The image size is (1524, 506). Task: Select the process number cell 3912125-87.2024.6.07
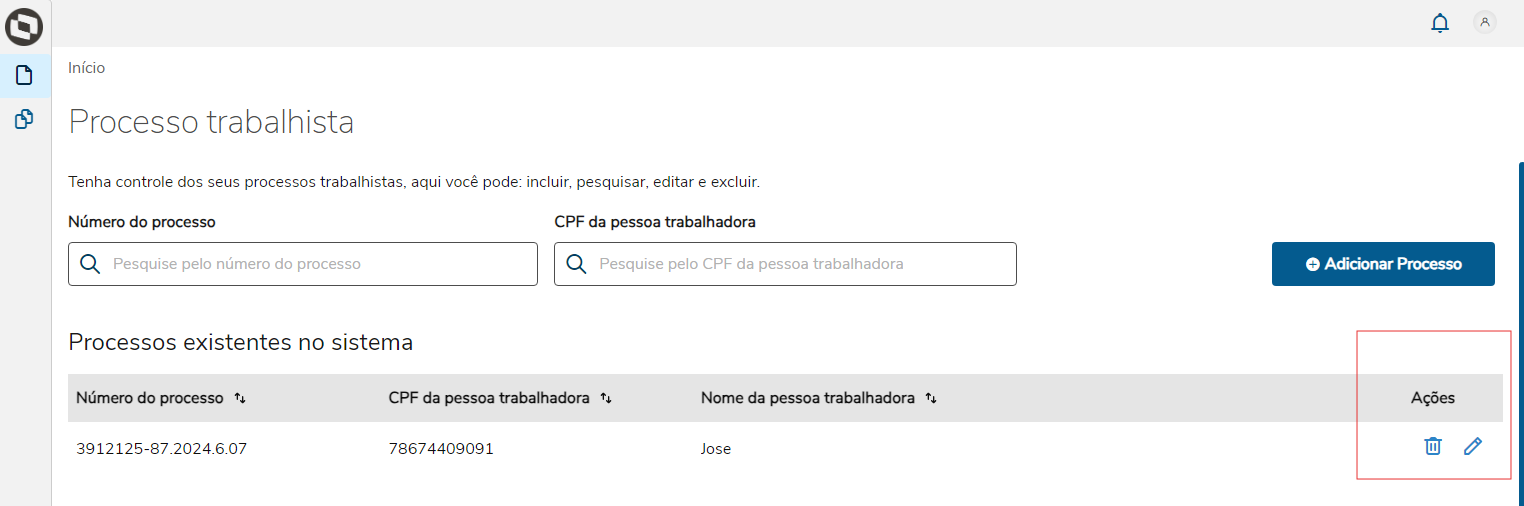161,449
